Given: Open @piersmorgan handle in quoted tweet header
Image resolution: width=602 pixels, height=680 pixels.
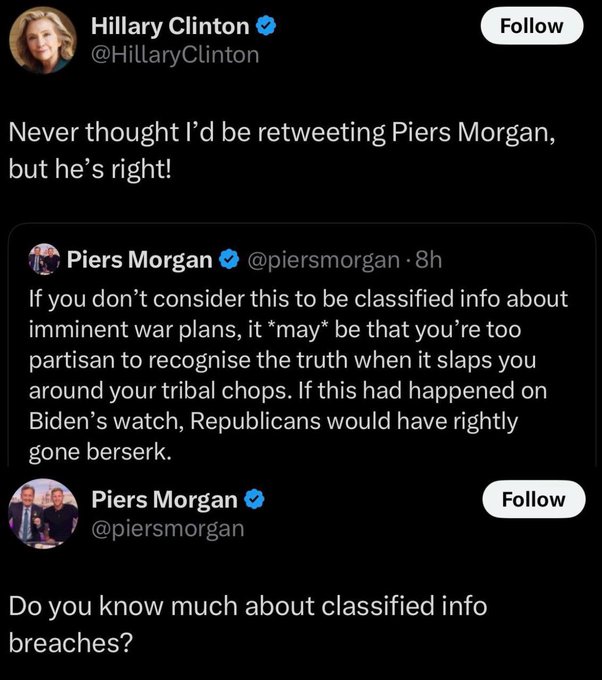Looking at the screenshot, I should click(320, 261).
